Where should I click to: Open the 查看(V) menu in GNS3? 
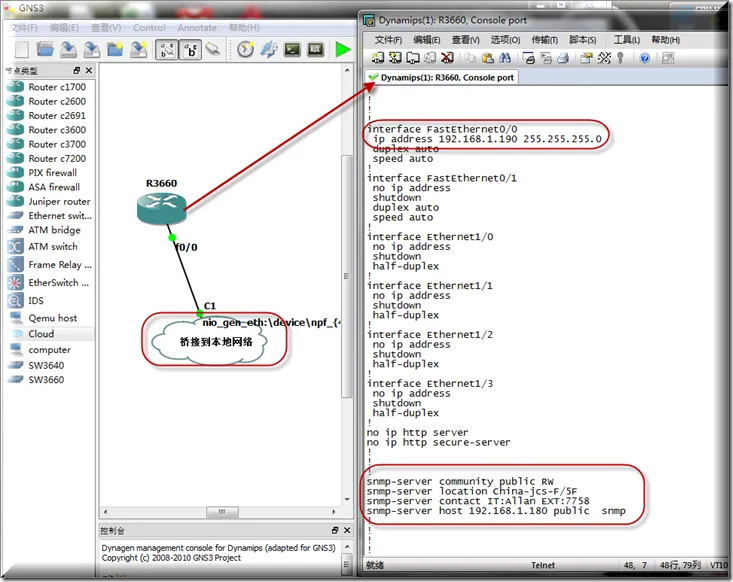coord(106,28)
